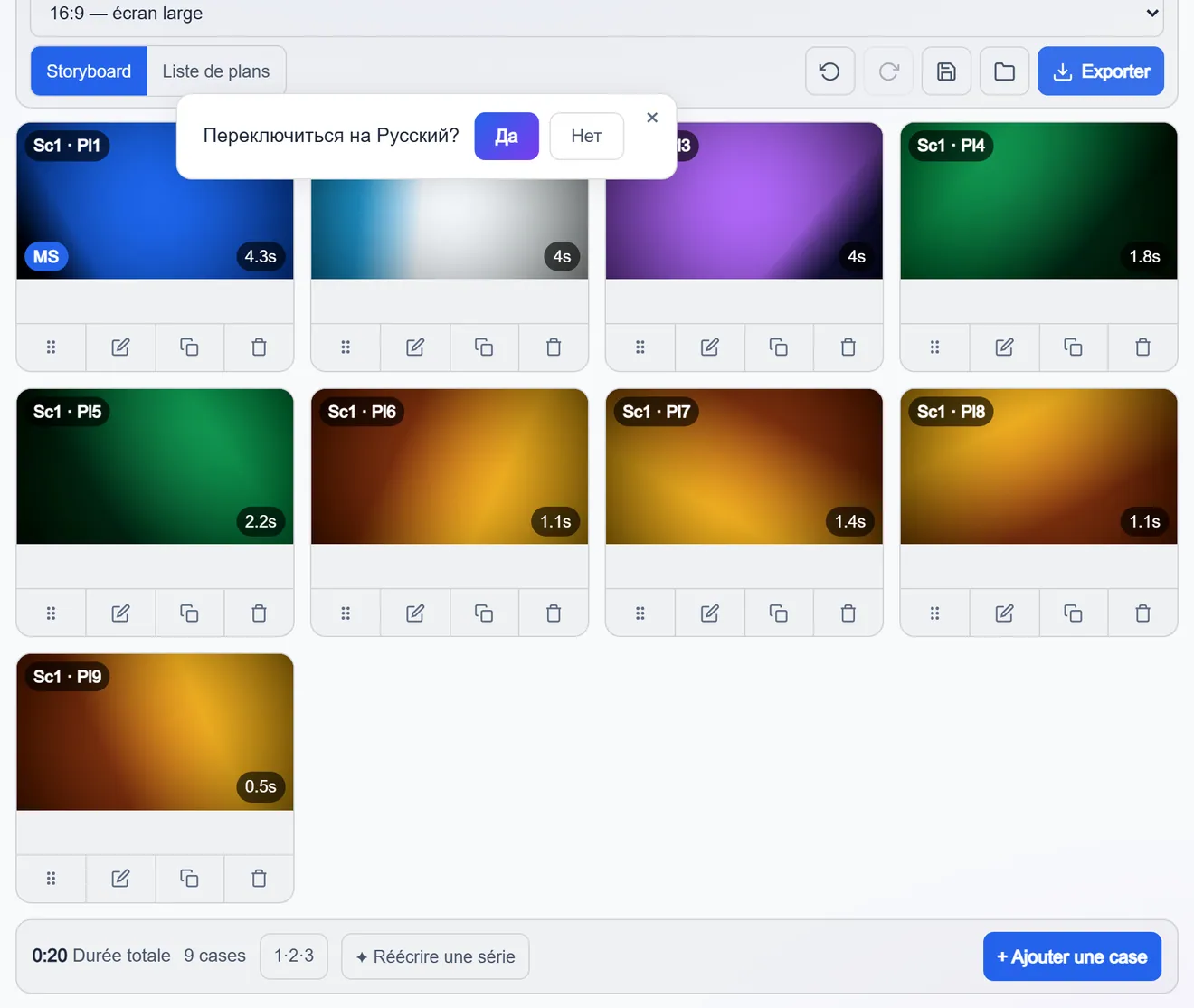Screen dimensions: 1194x1008
Task: Duplicate the Sc1 · Pl8 panel
Action: click(x=1073, y=613)
